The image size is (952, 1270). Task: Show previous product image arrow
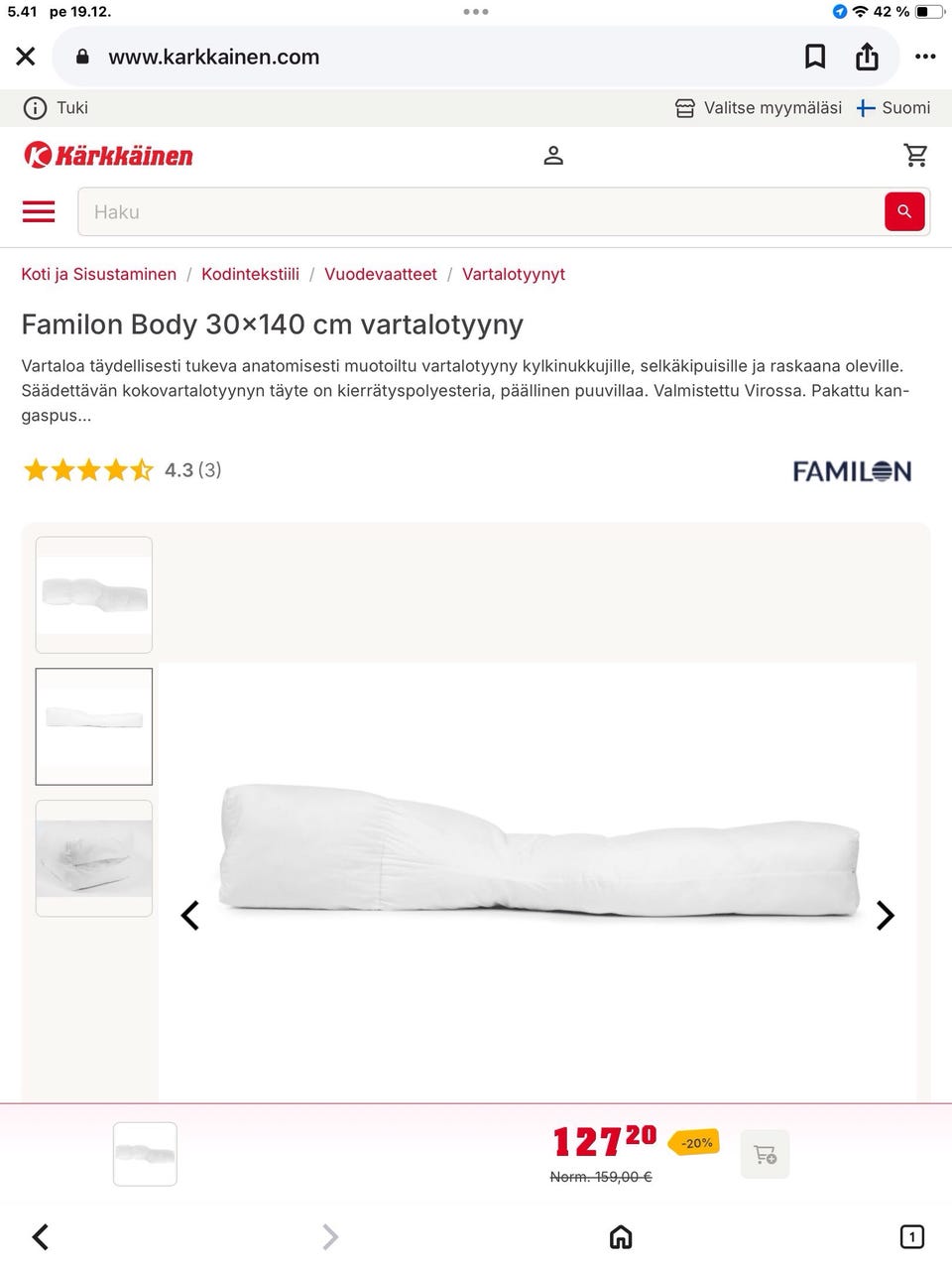(190, 915)
